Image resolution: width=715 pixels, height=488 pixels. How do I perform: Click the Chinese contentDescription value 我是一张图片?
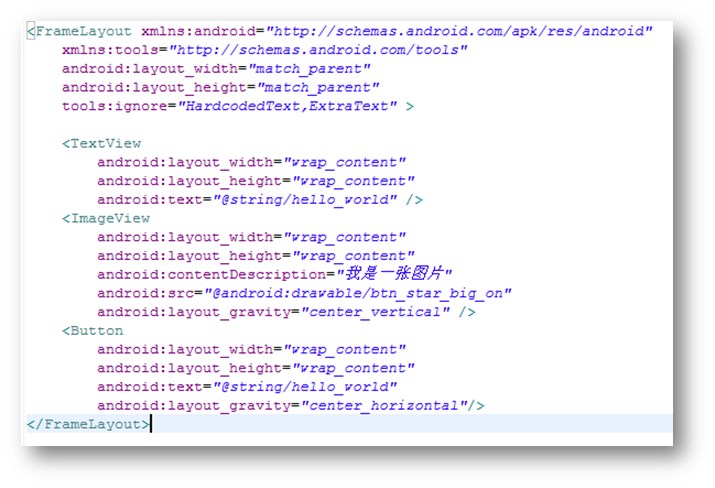tap(394, 274)
